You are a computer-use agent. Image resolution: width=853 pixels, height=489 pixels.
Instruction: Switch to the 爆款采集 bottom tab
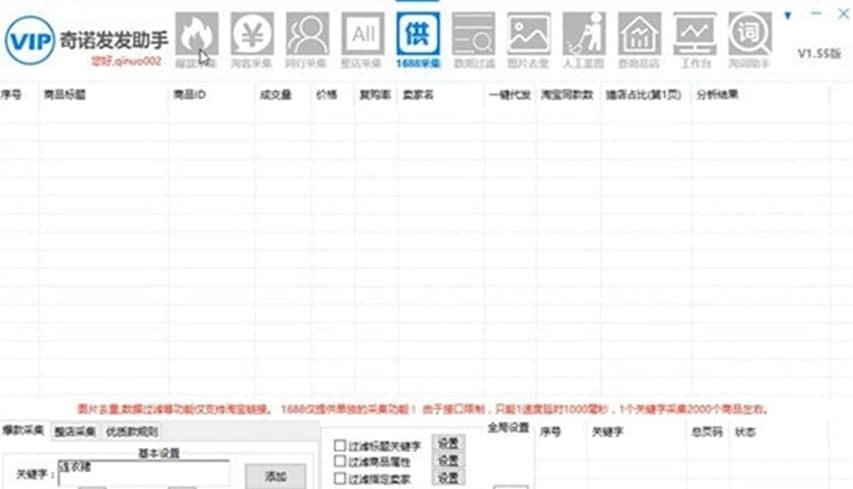[23, 430]
